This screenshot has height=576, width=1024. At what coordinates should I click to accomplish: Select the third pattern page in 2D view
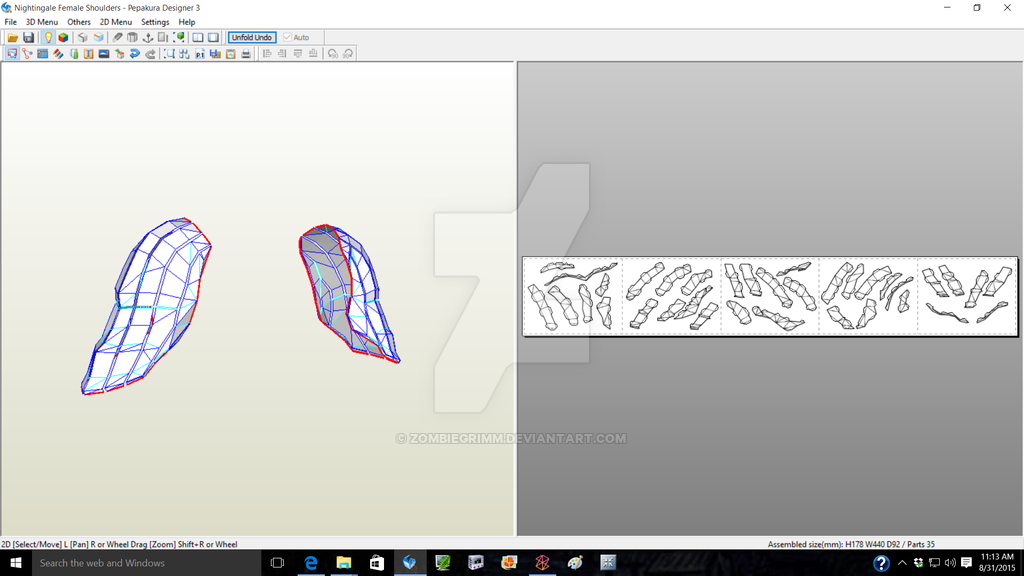(x=770, y=296)
